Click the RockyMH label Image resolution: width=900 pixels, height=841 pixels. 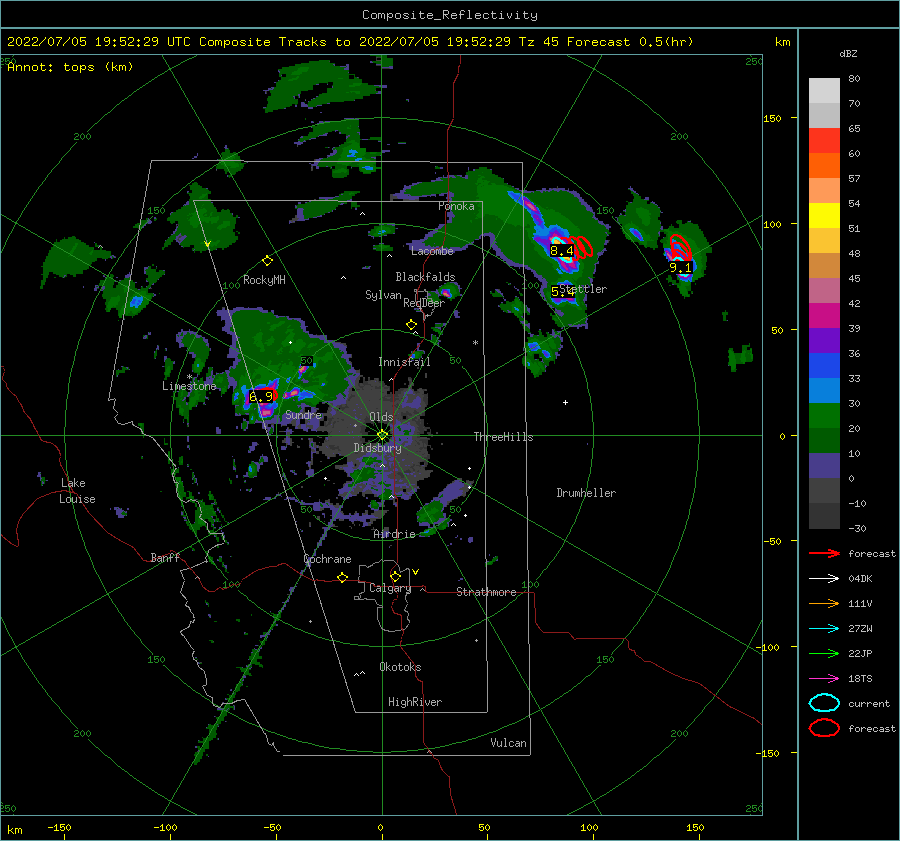pos(264,280)
